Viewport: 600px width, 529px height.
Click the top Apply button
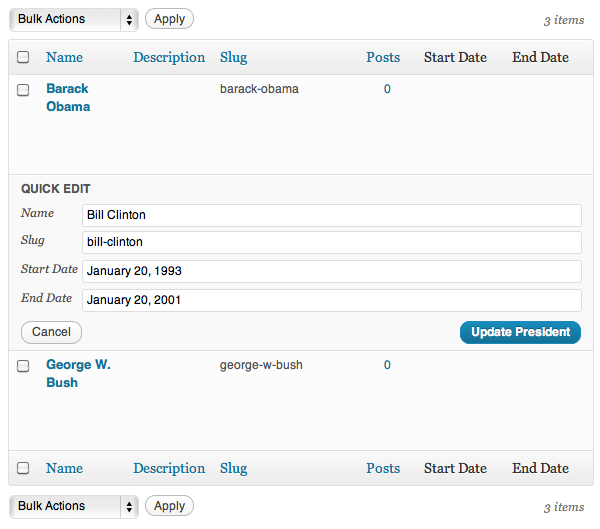[x=169, y=19]
